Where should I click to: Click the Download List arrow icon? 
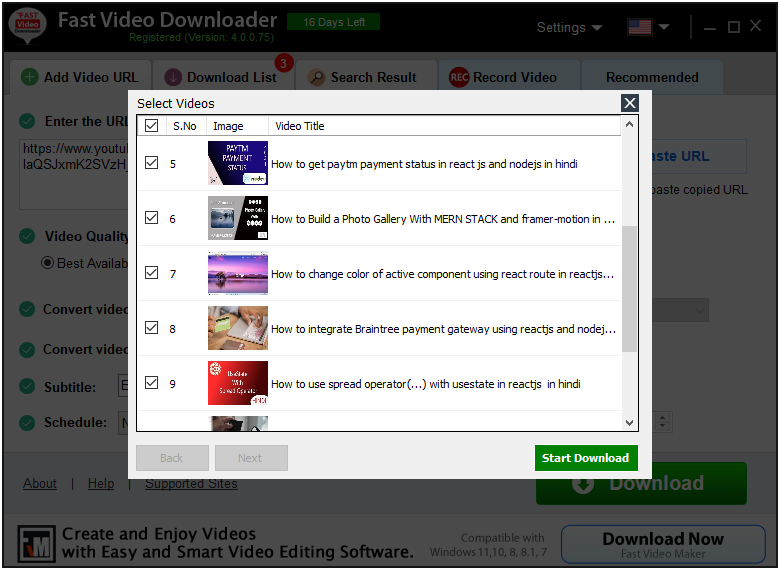click(x=173, y=77)
